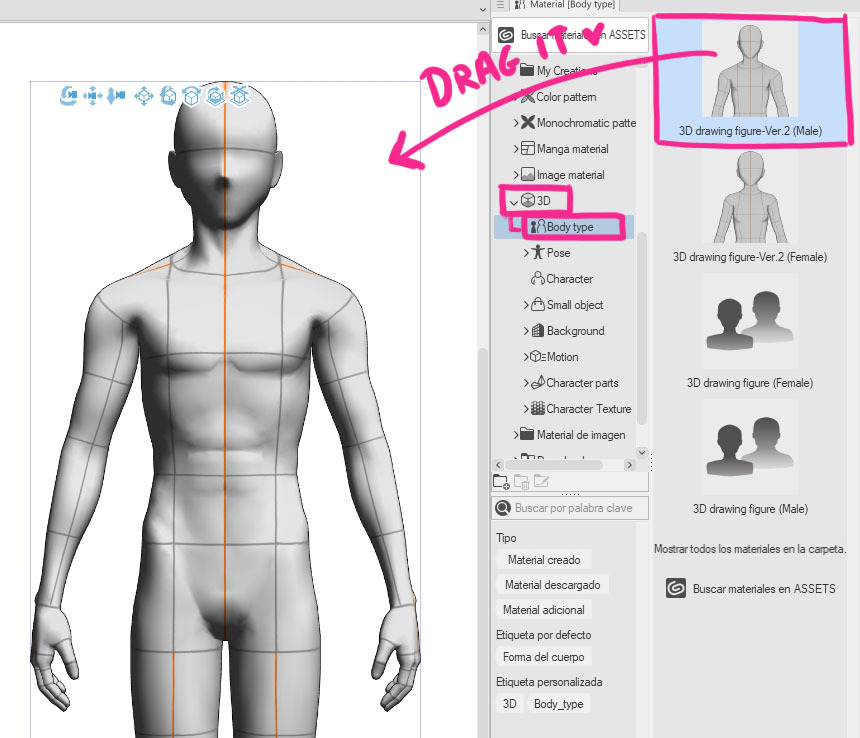860x738 pixels.
Task: Expand the Image material folder arrow
Action: 516,174
